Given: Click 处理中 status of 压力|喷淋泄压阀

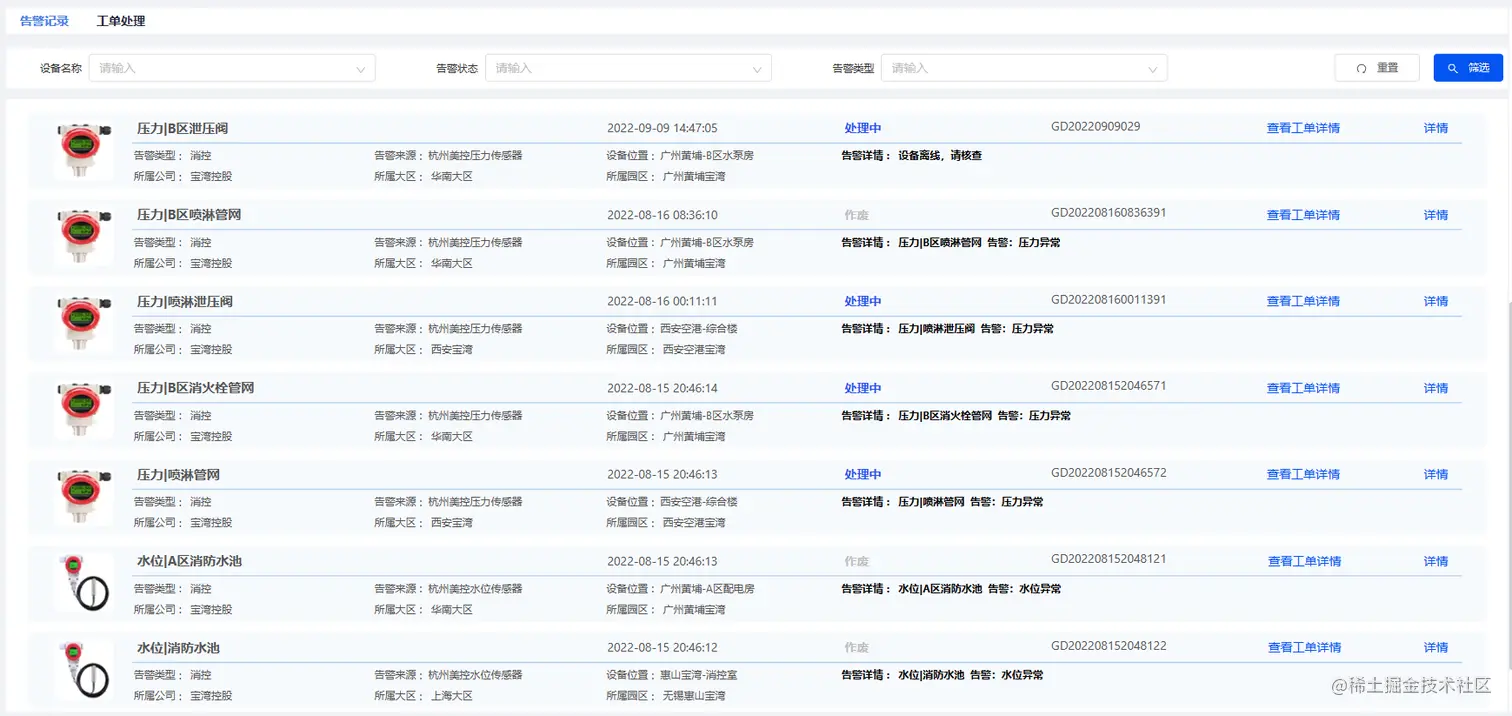Looking at the screenshot, I should coord(862,301).
